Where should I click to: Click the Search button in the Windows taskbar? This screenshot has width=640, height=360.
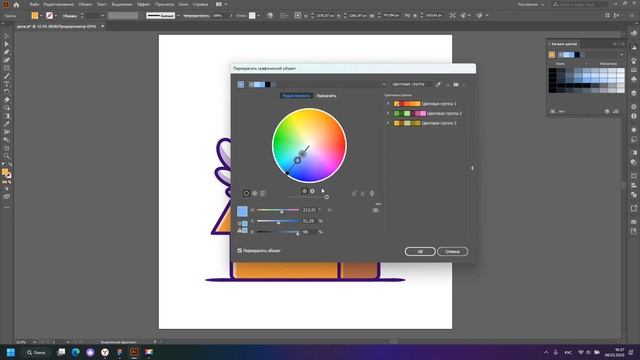click(x=36, y=352)
